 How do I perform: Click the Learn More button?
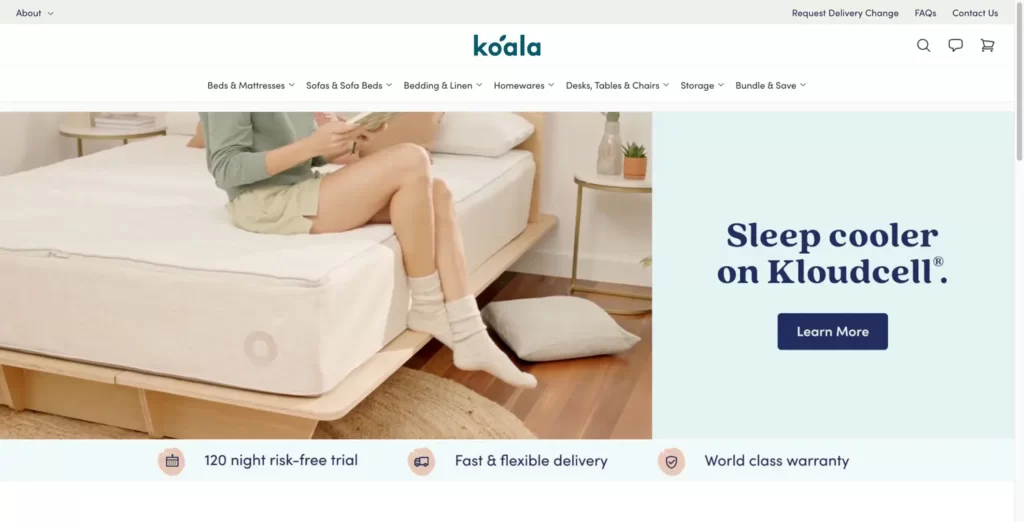(832, 331)
